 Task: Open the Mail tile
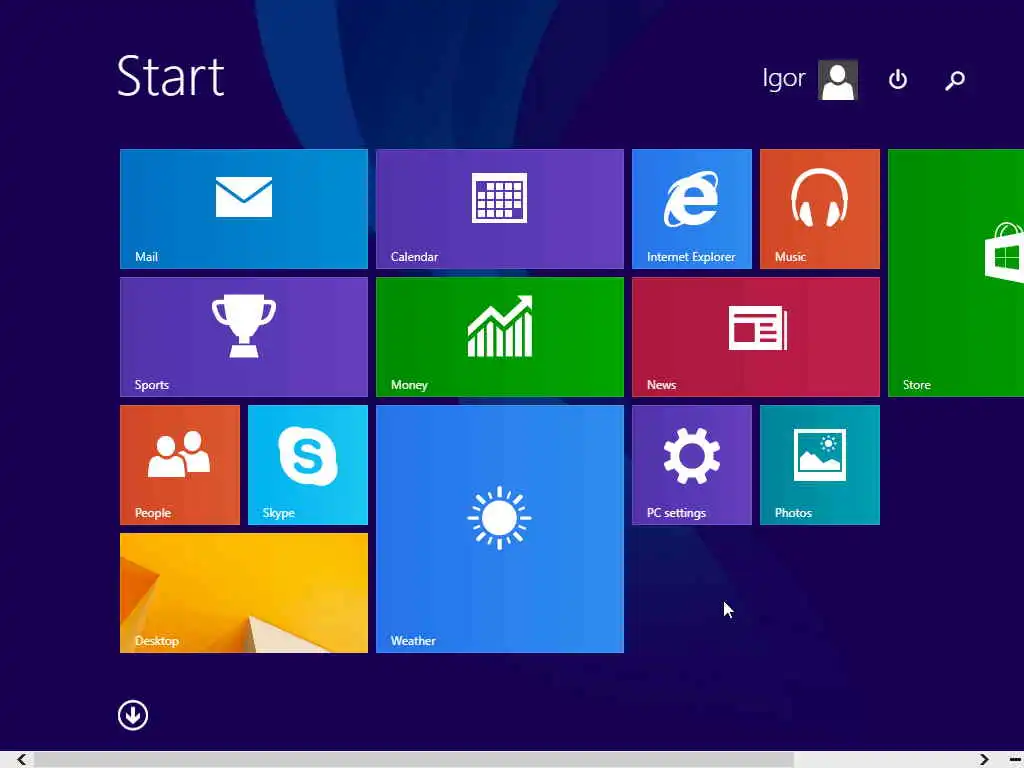(x=244, y=209)
